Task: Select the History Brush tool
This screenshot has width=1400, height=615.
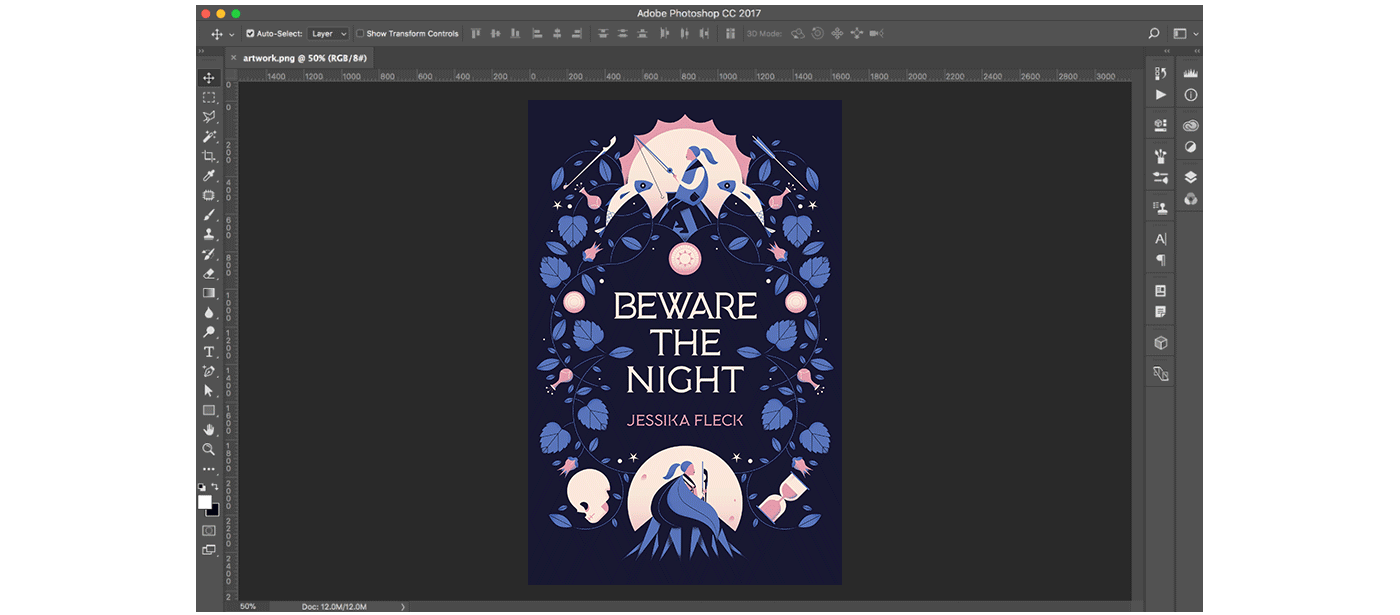Action: tap(209, 254)
